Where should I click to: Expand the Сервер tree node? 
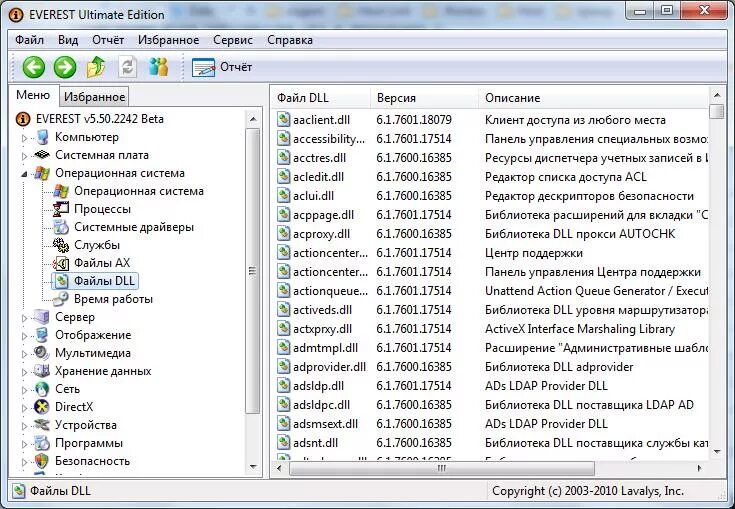pyautogui.click(x=25, y=318)
